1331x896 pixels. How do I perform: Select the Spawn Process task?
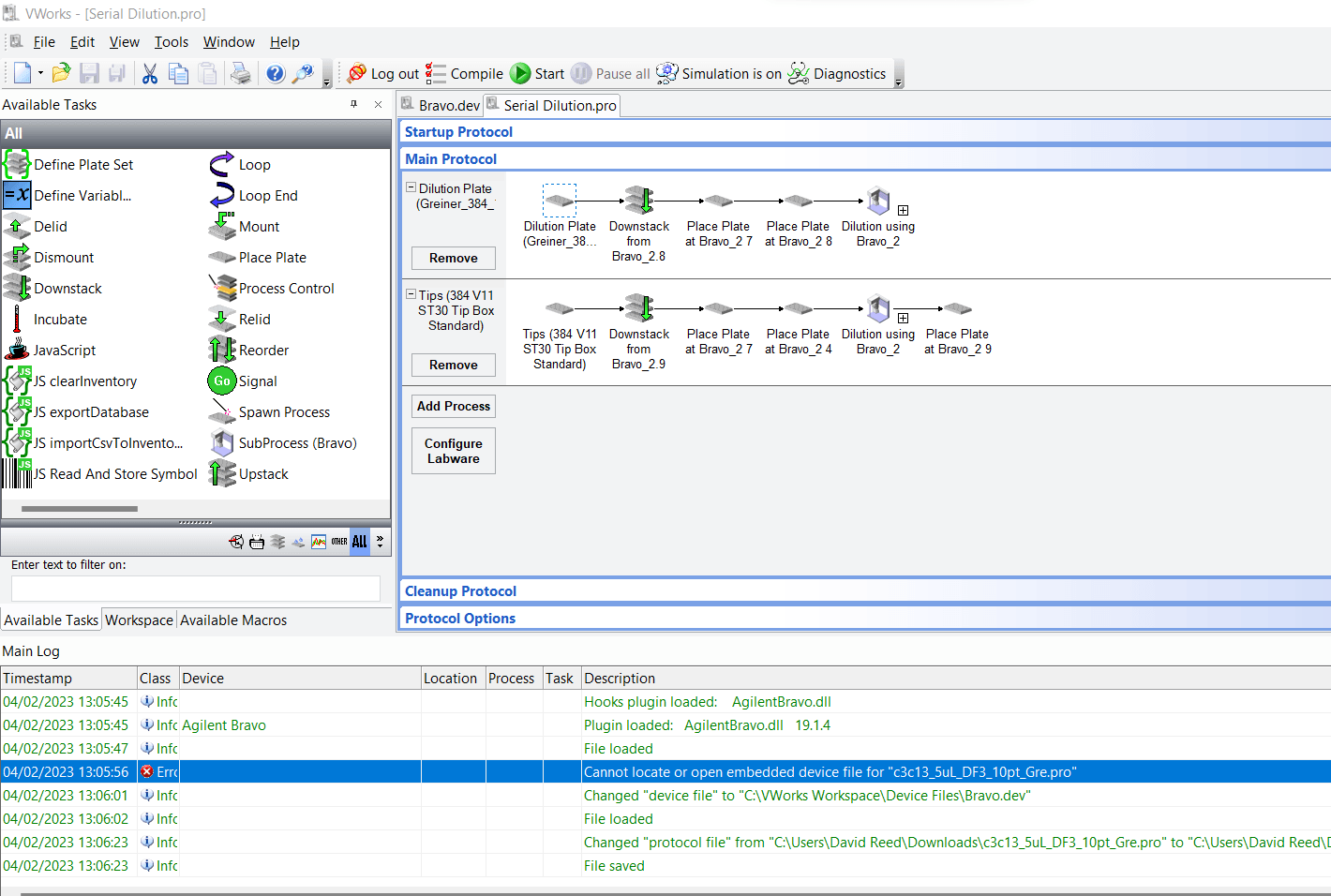pos(270,412)
